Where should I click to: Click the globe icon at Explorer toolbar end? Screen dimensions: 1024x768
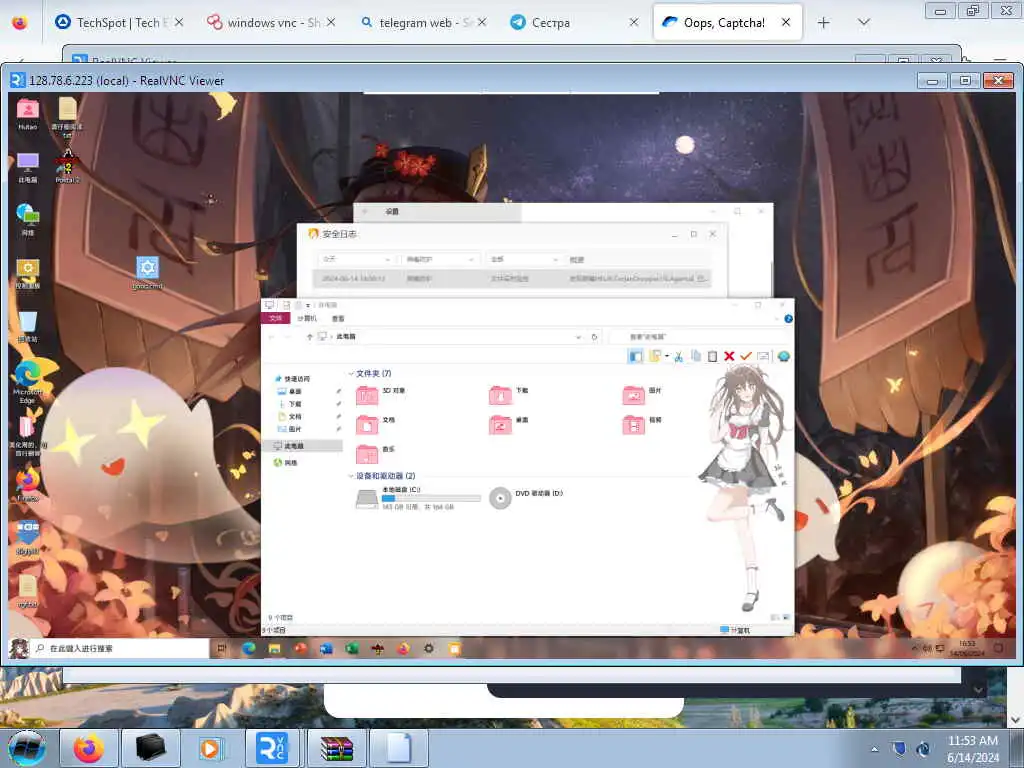click(x=784, y=356)
